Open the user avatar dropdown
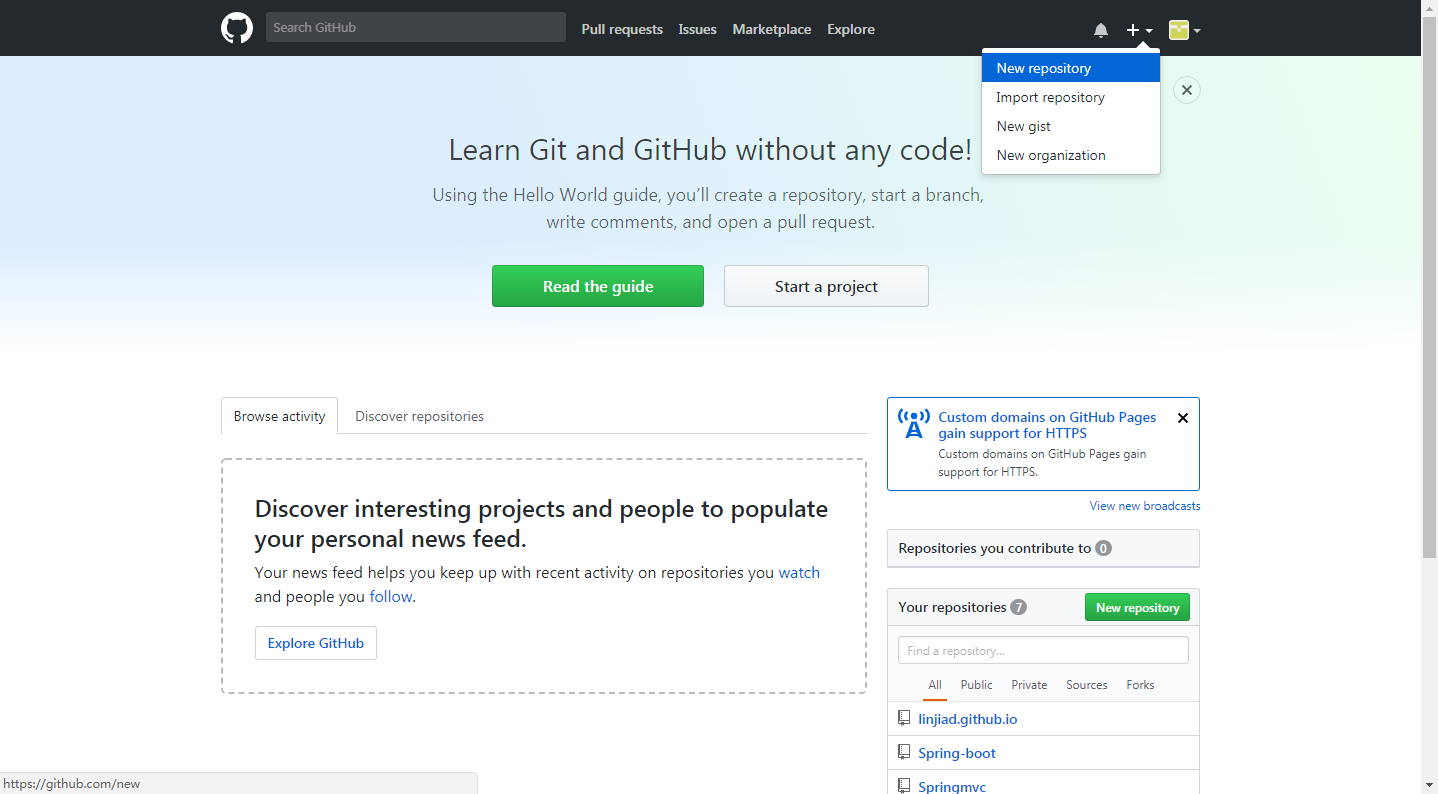This screenshot has height=794, width=1438. [1184, 30]
